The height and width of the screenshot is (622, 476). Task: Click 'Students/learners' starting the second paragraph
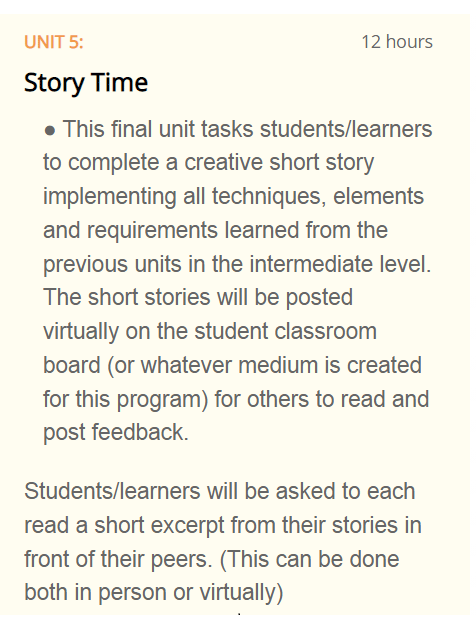pyautogui.click(x=112, y=491)
